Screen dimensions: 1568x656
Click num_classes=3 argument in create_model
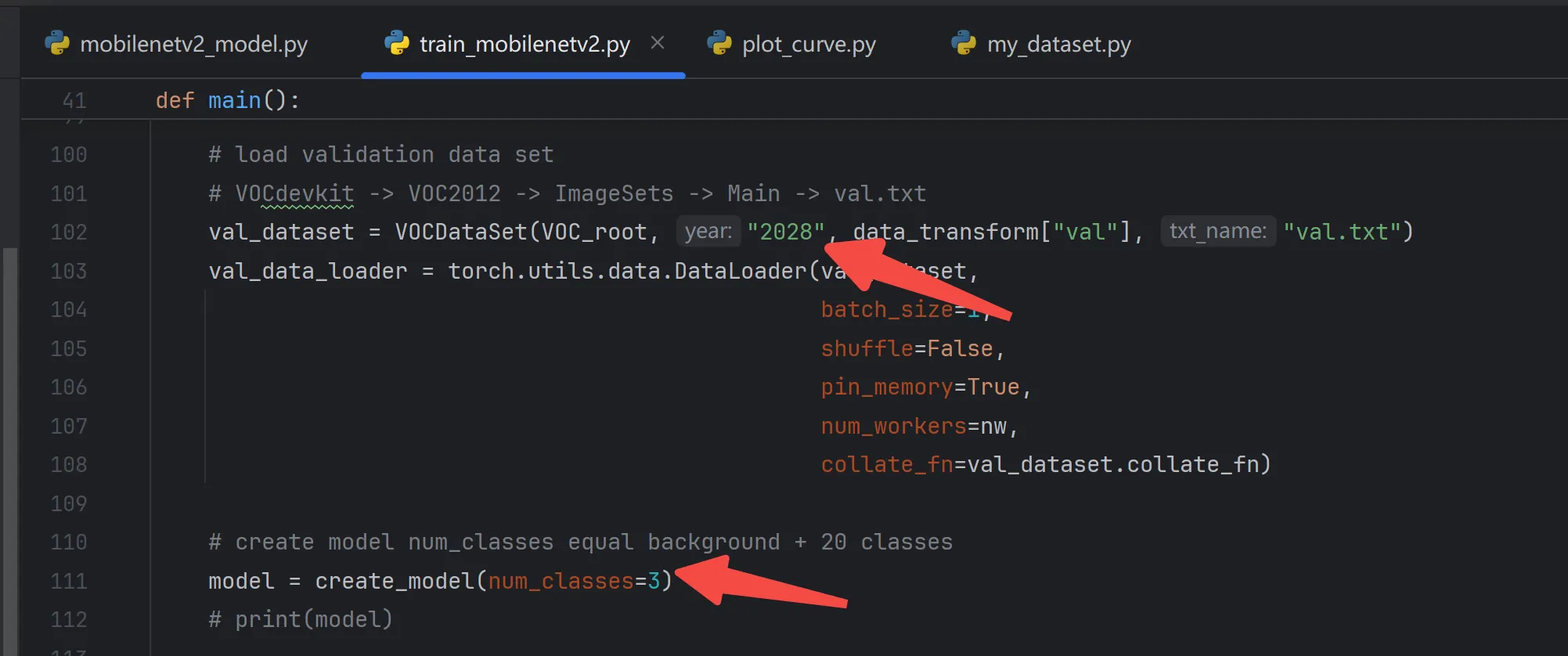click(574, 582)
